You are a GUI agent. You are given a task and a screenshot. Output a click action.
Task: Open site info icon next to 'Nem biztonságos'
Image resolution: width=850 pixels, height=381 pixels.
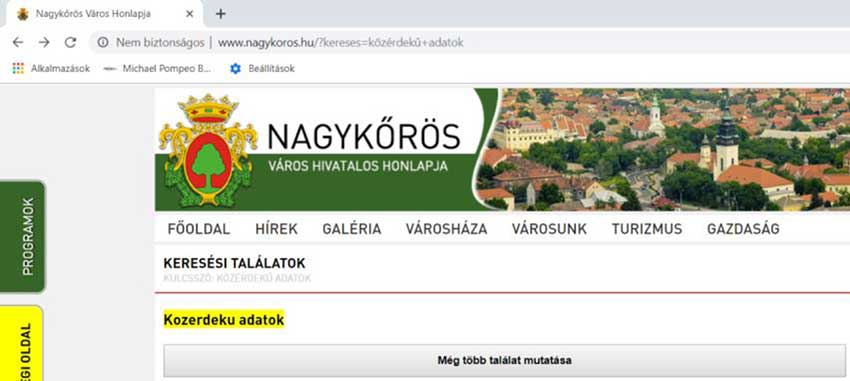(103, 42)
